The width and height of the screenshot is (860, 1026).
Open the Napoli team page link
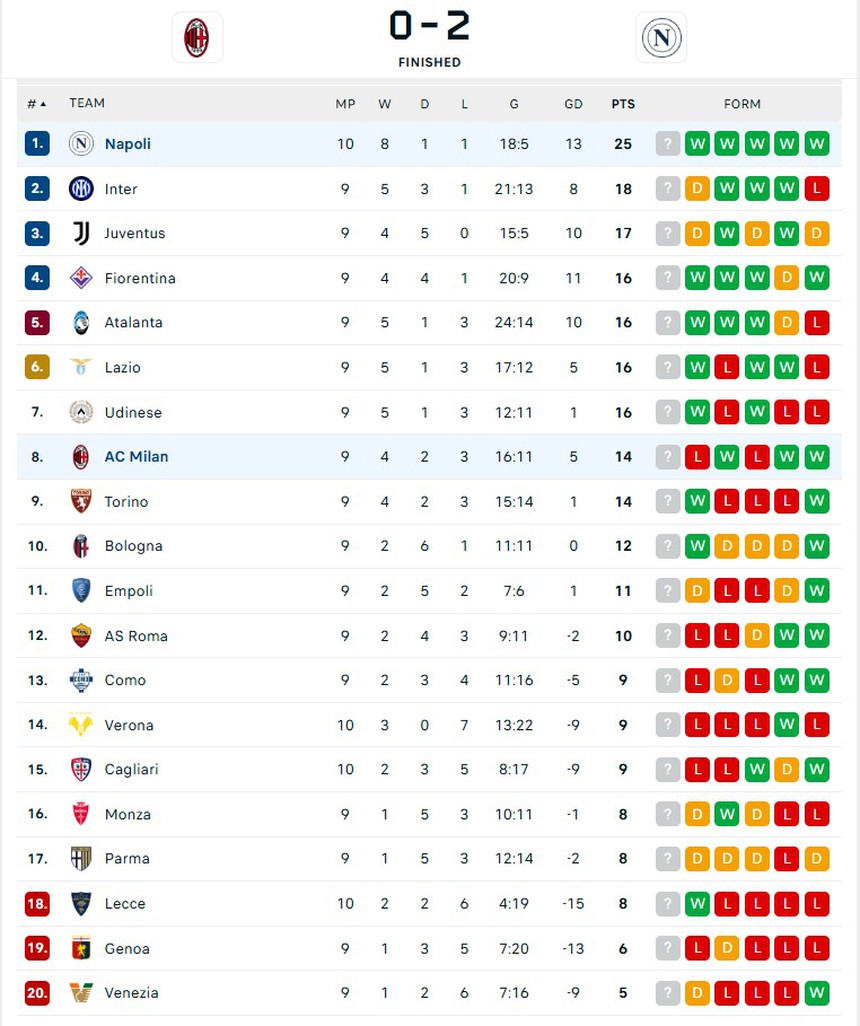coord(128,144)
